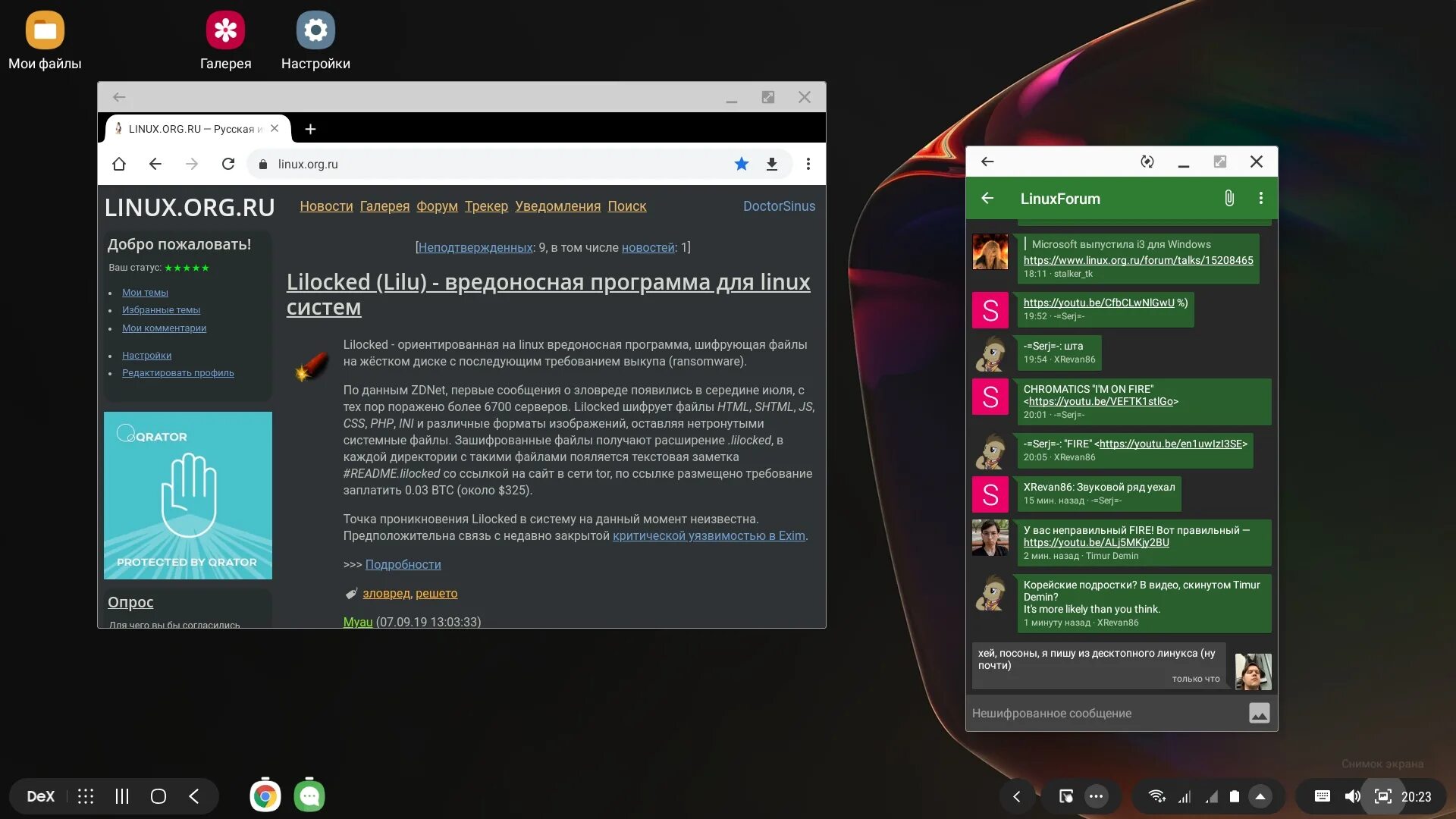
Task: Click the Qrator protection banner
Action: click(x=188, y=496)
